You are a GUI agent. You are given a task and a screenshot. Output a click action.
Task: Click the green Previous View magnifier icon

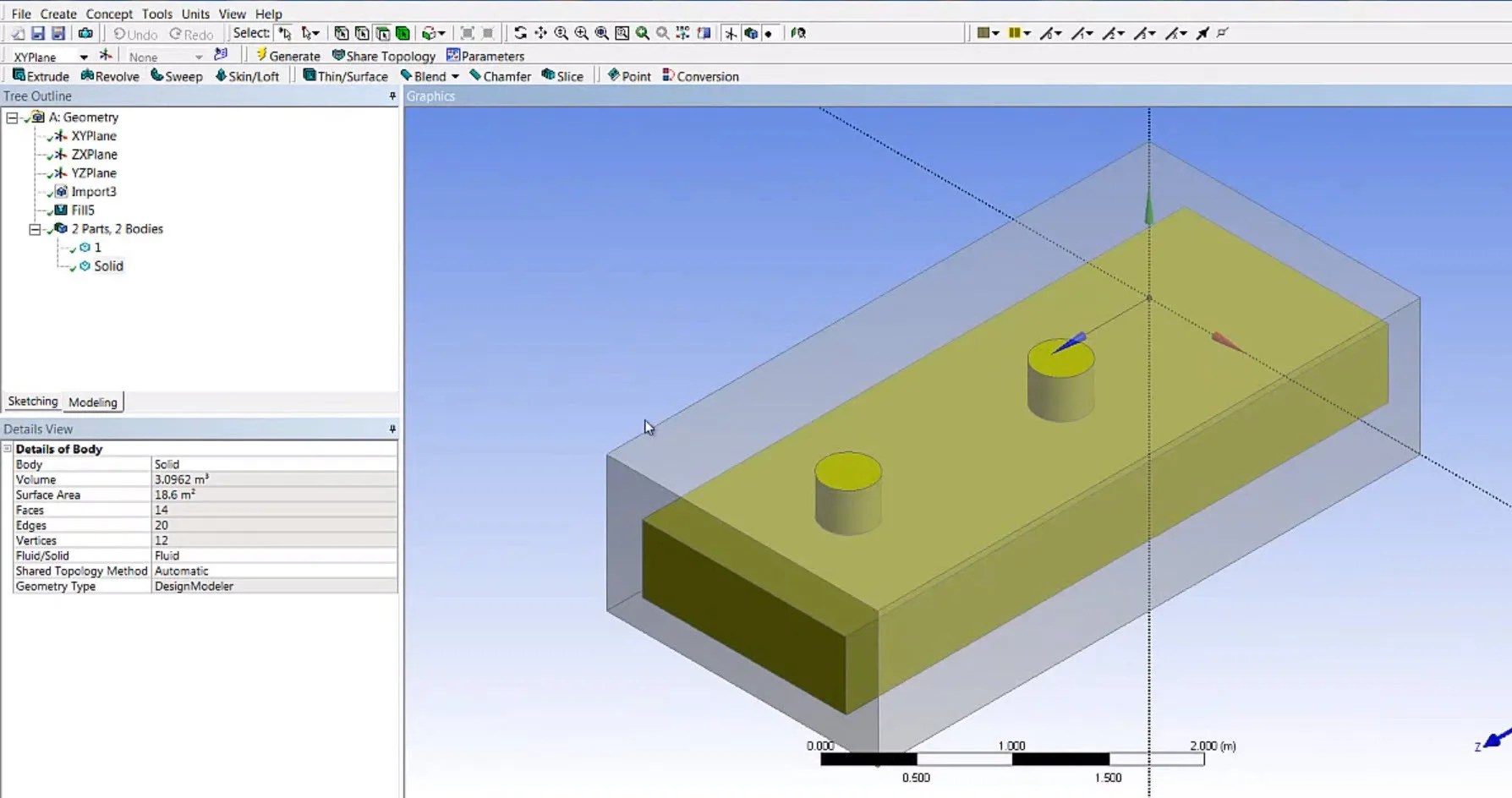[x=642, y=34]
